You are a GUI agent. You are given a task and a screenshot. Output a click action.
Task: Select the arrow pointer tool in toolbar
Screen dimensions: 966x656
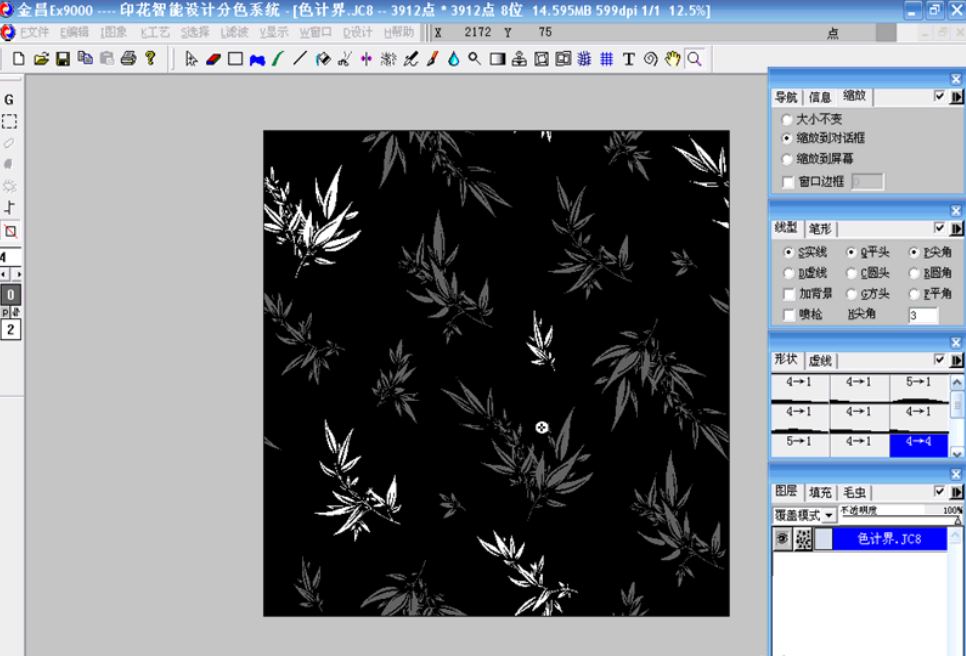tap(192, 59)
